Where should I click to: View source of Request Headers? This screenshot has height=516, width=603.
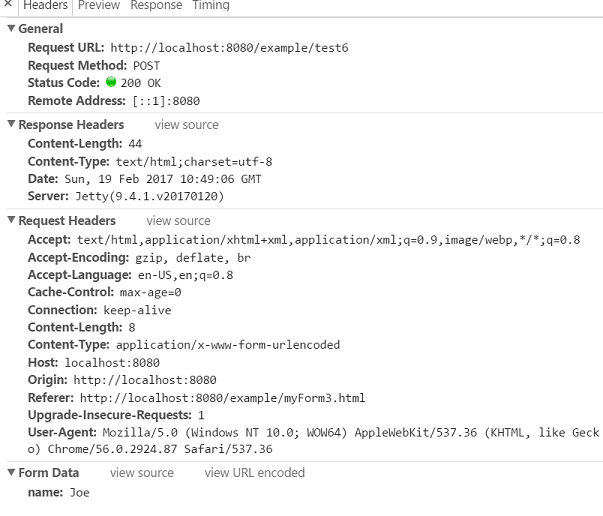click(178, 221)
